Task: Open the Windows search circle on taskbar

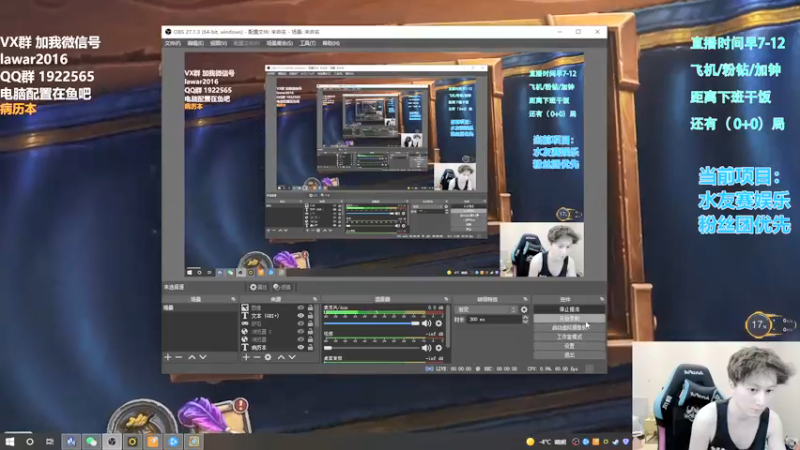Action: tap(30, 441)
